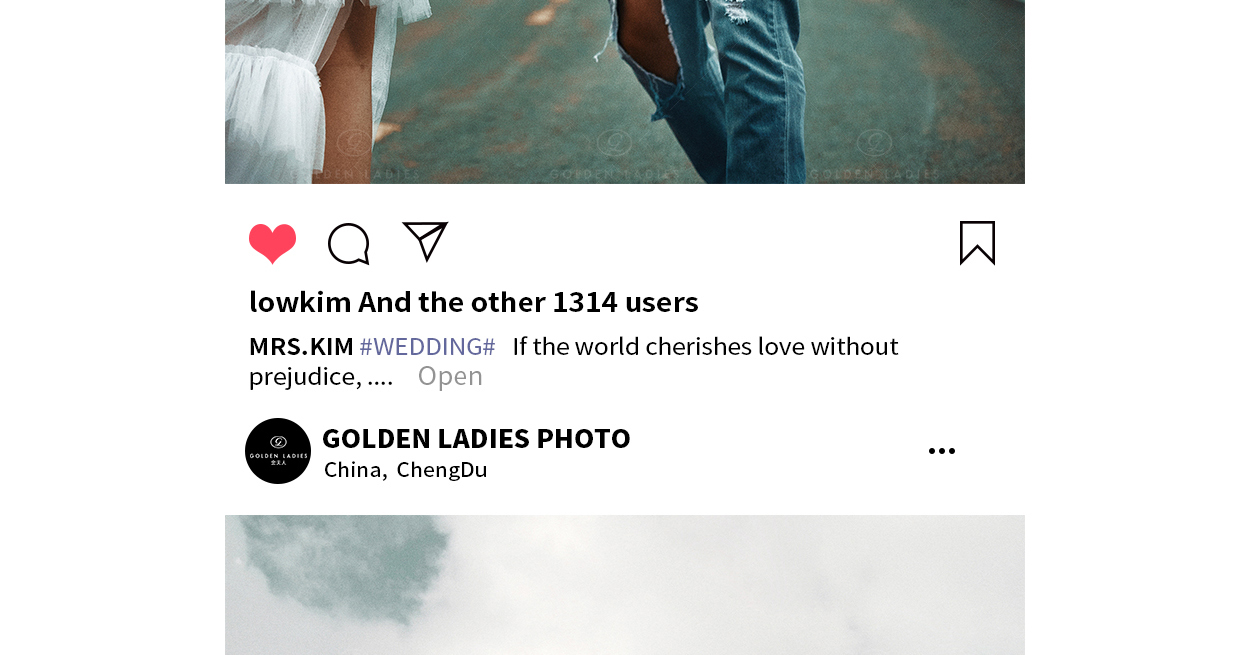The image size is (1250, 655).
Task: Click center Golden Ladies watermark in photo
Action: point(614,157)
